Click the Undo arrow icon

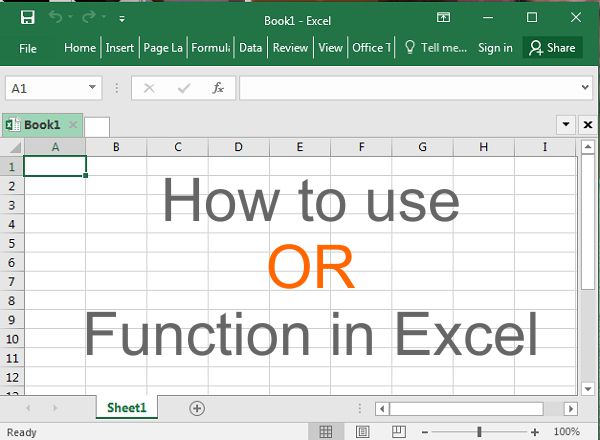pyautogui.click(x=56, y=17)
